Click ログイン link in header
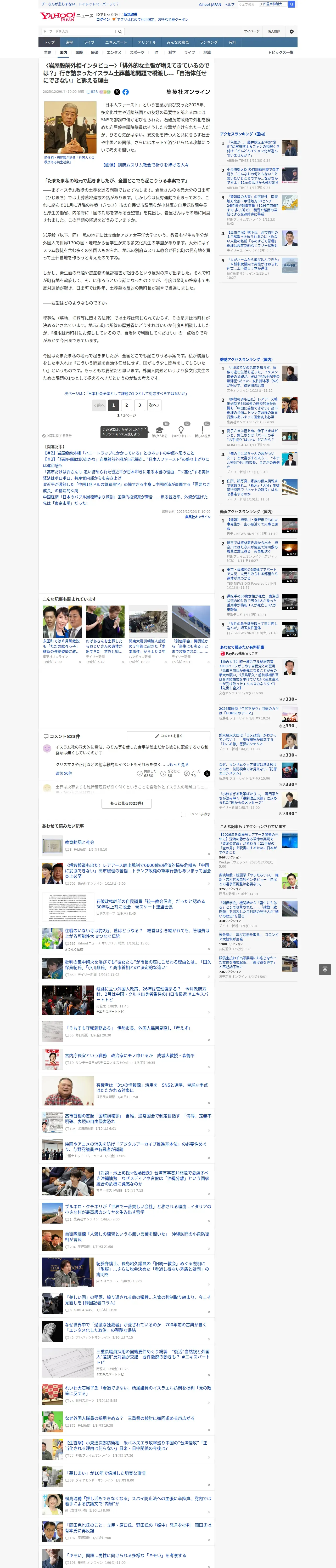This screenshot has height=1568, width=336. 103,20
